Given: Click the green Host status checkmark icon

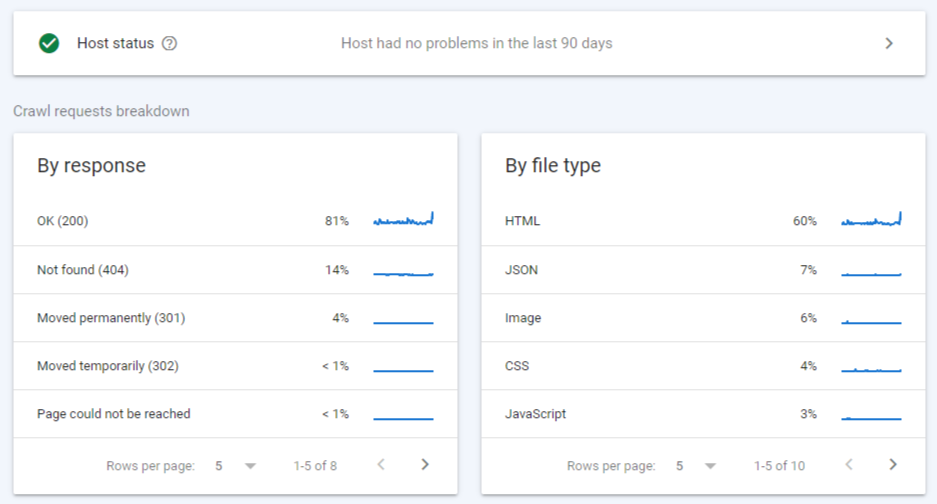Looking at the screenshot, I should [48, 43].
